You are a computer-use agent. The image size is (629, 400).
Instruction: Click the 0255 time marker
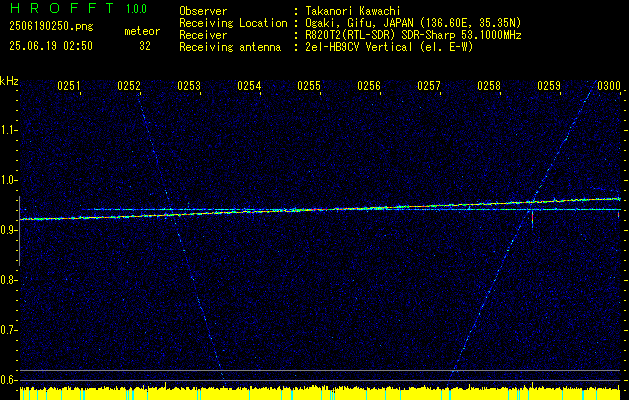pos(308,85)
